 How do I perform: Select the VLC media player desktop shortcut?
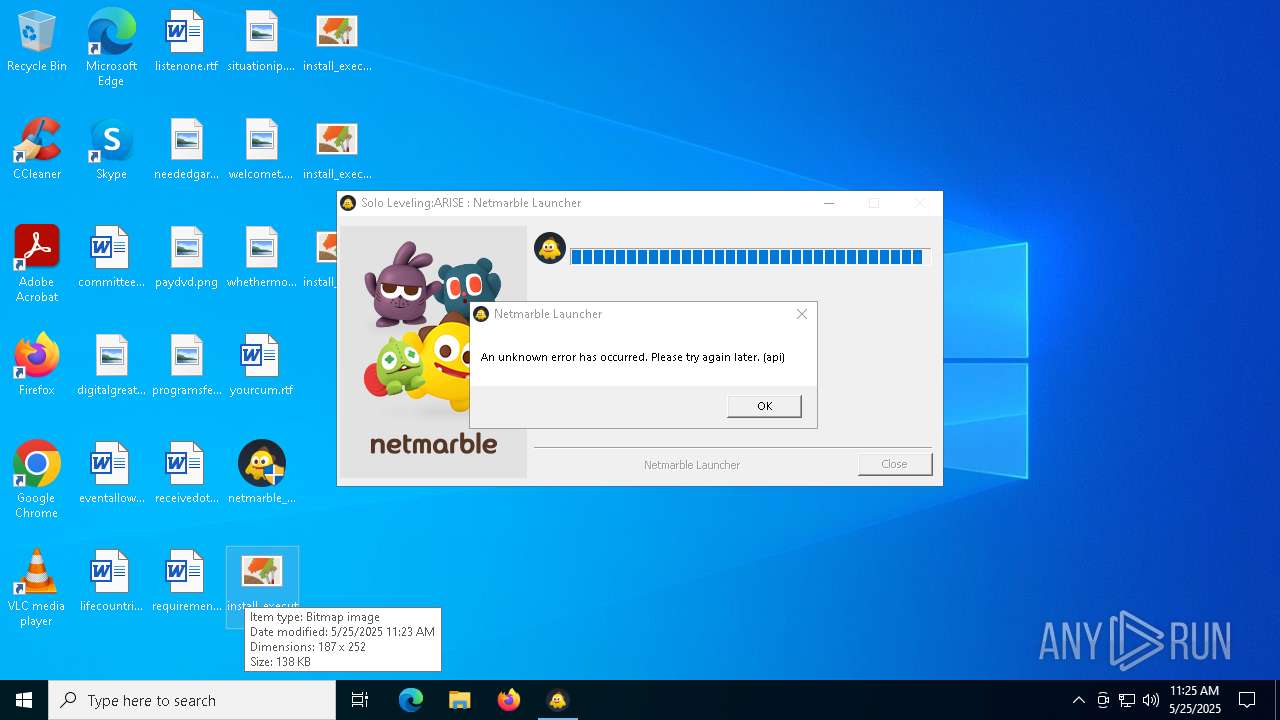coord(37,588)
